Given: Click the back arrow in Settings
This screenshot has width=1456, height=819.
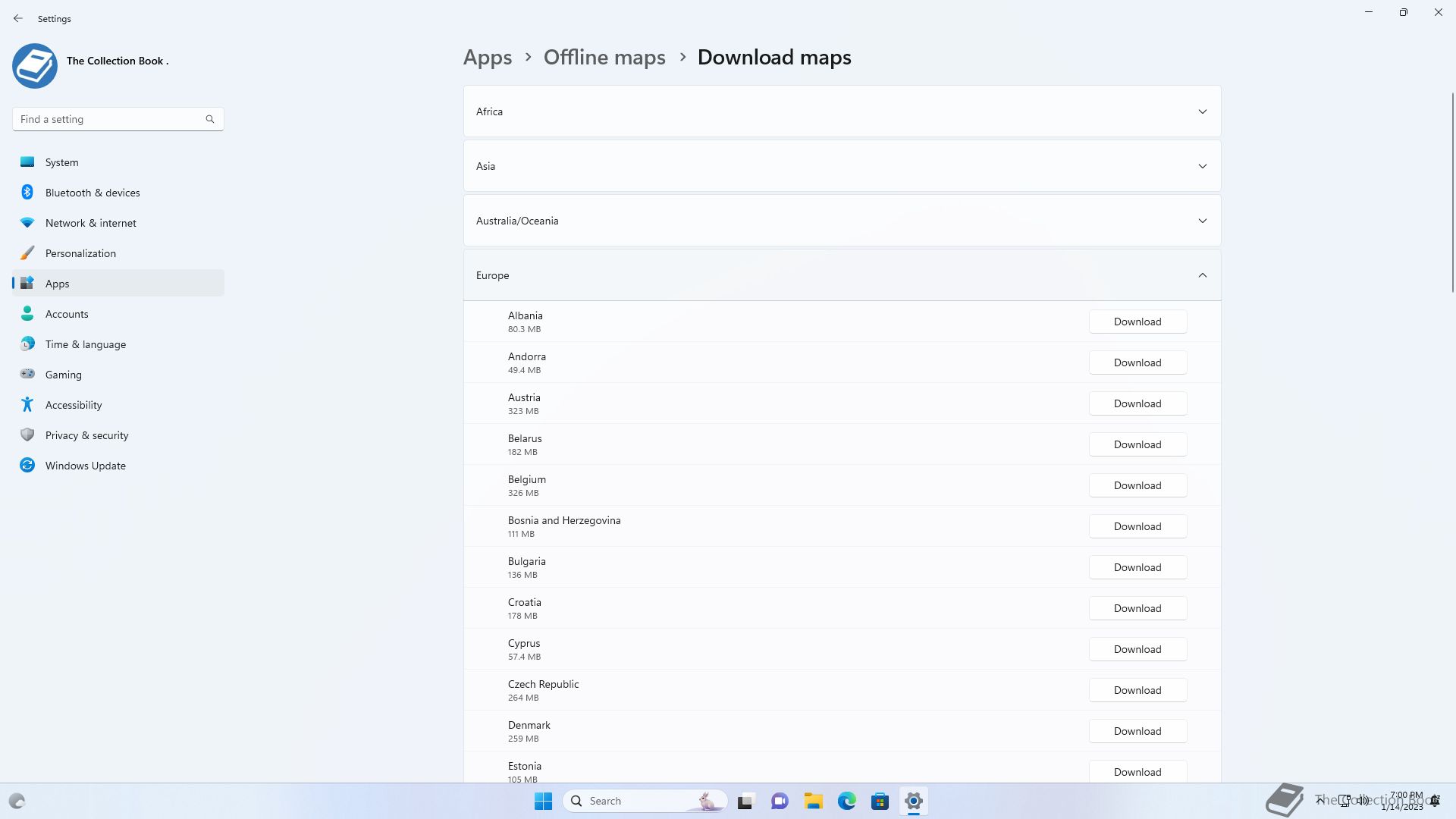Looking at the screenshot, I should [18, 18].
